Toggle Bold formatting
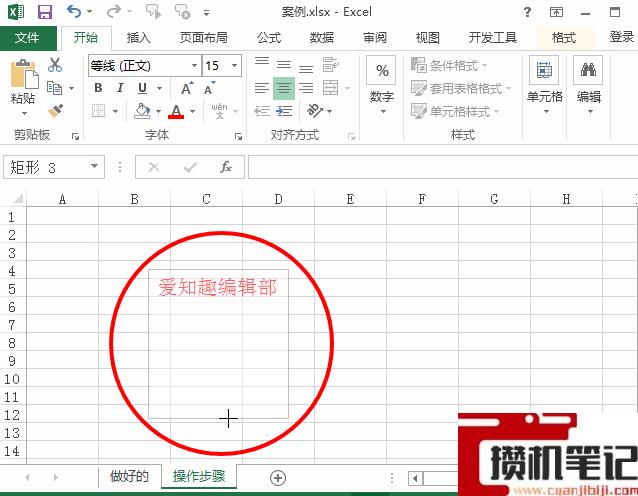Screen dimensions: 638x496 point(98,88)
